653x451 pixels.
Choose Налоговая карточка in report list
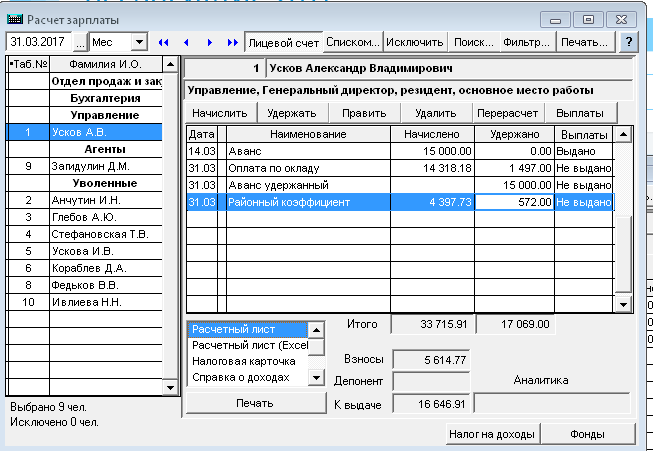(x=244, y=361)
